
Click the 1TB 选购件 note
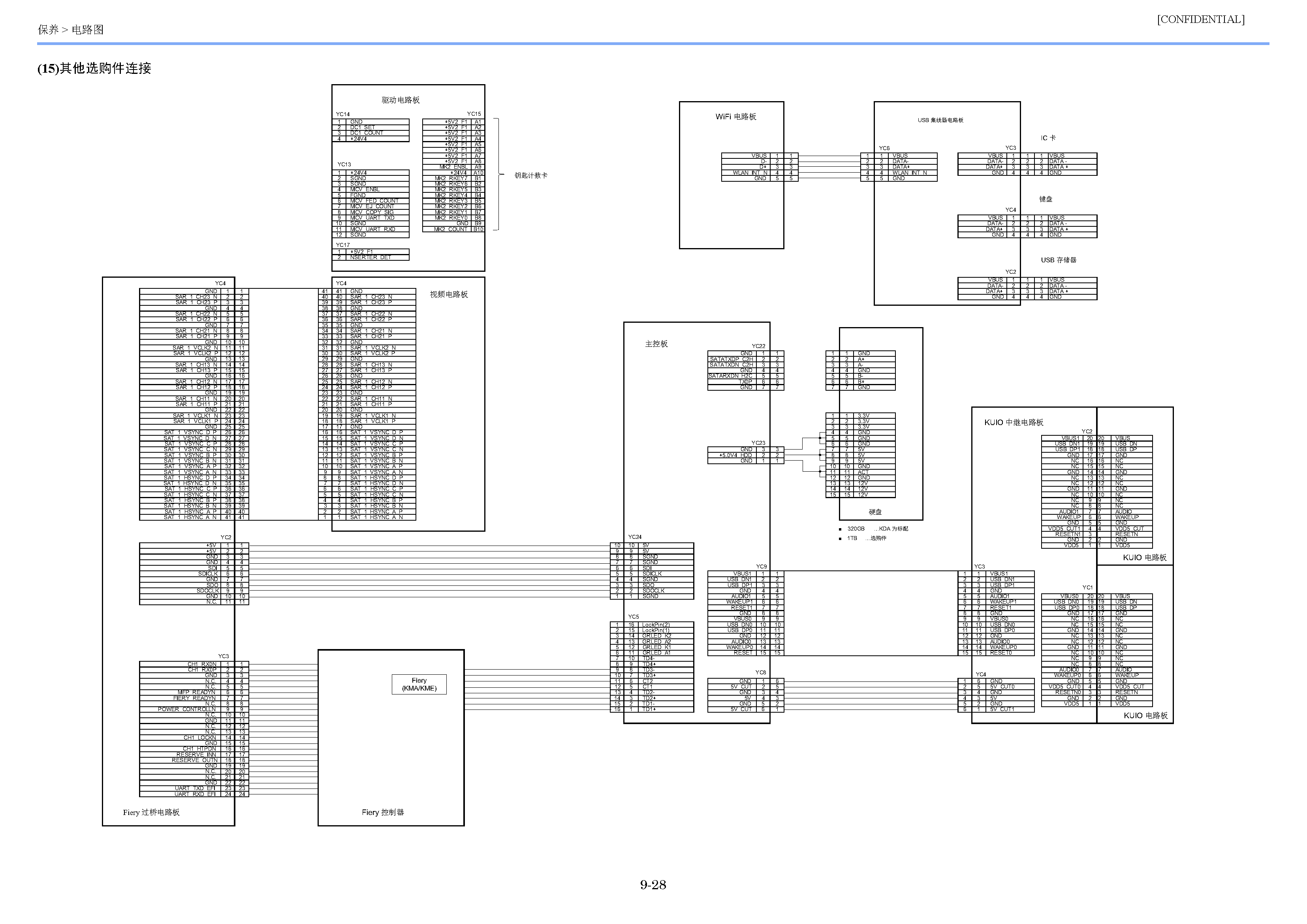[x=867, y=538]
